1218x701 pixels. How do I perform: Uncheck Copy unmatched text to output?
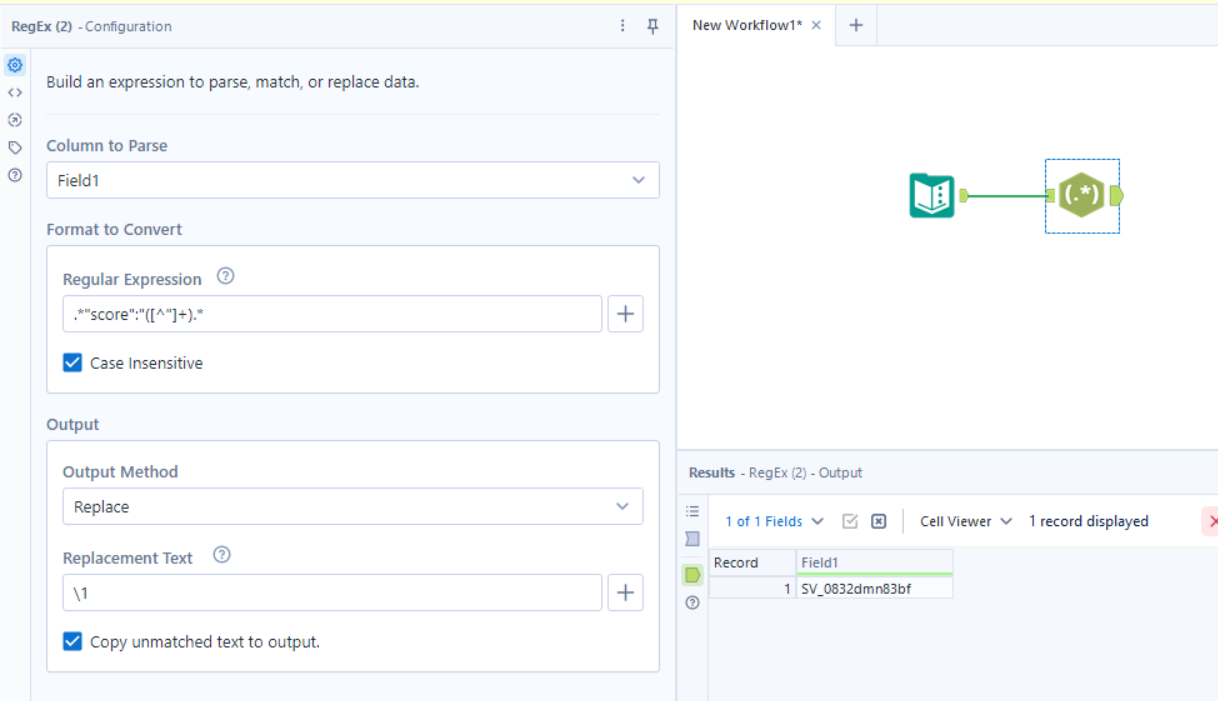[72, 642]
